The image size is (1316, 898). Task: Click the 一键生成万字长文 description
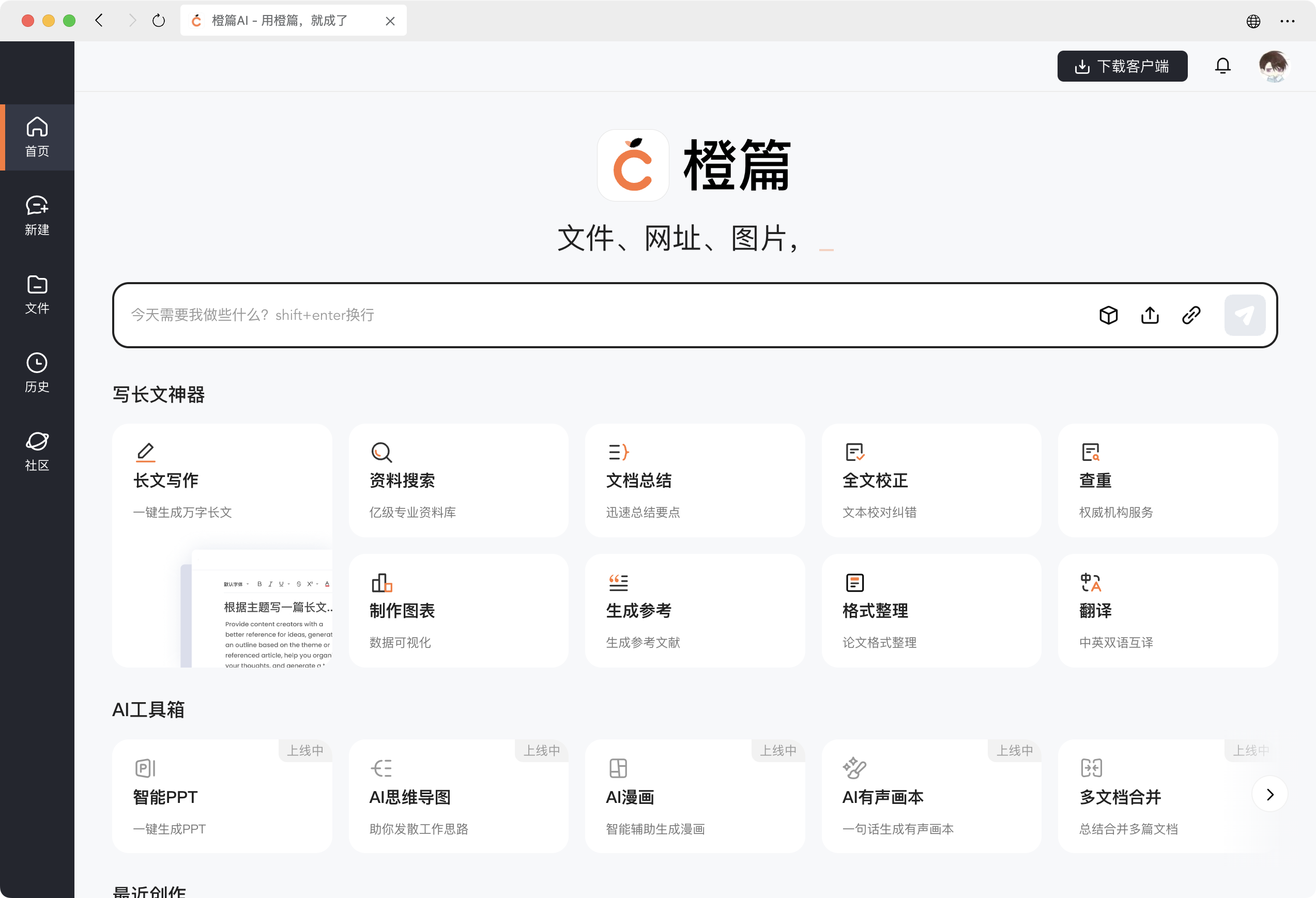pos(182,513)
